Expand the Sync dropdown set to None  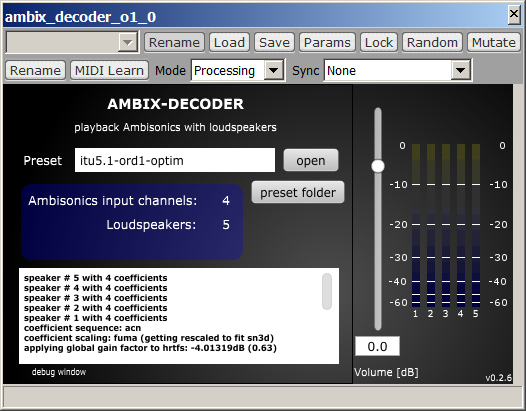pyautogui.click(x=460, y=70)
